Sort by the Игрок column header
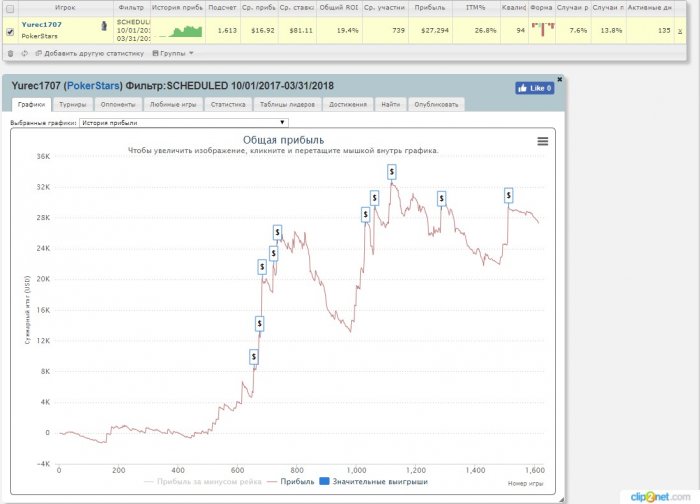Screen dimensions: 700x504 (x=65, y=8)
